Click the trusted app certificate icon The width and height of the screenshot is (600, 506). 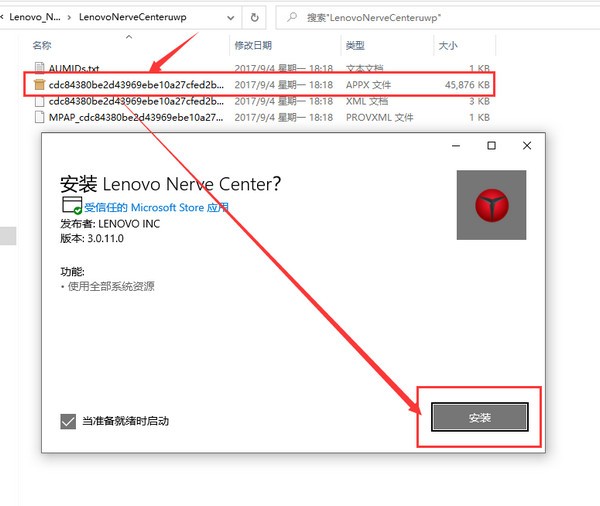[71, 207]
